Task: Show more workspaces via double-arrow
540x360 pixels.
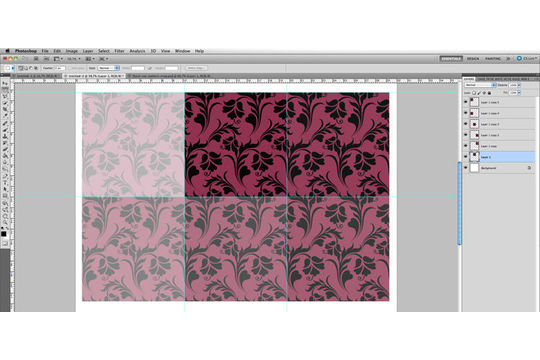Action: (508, 59)
